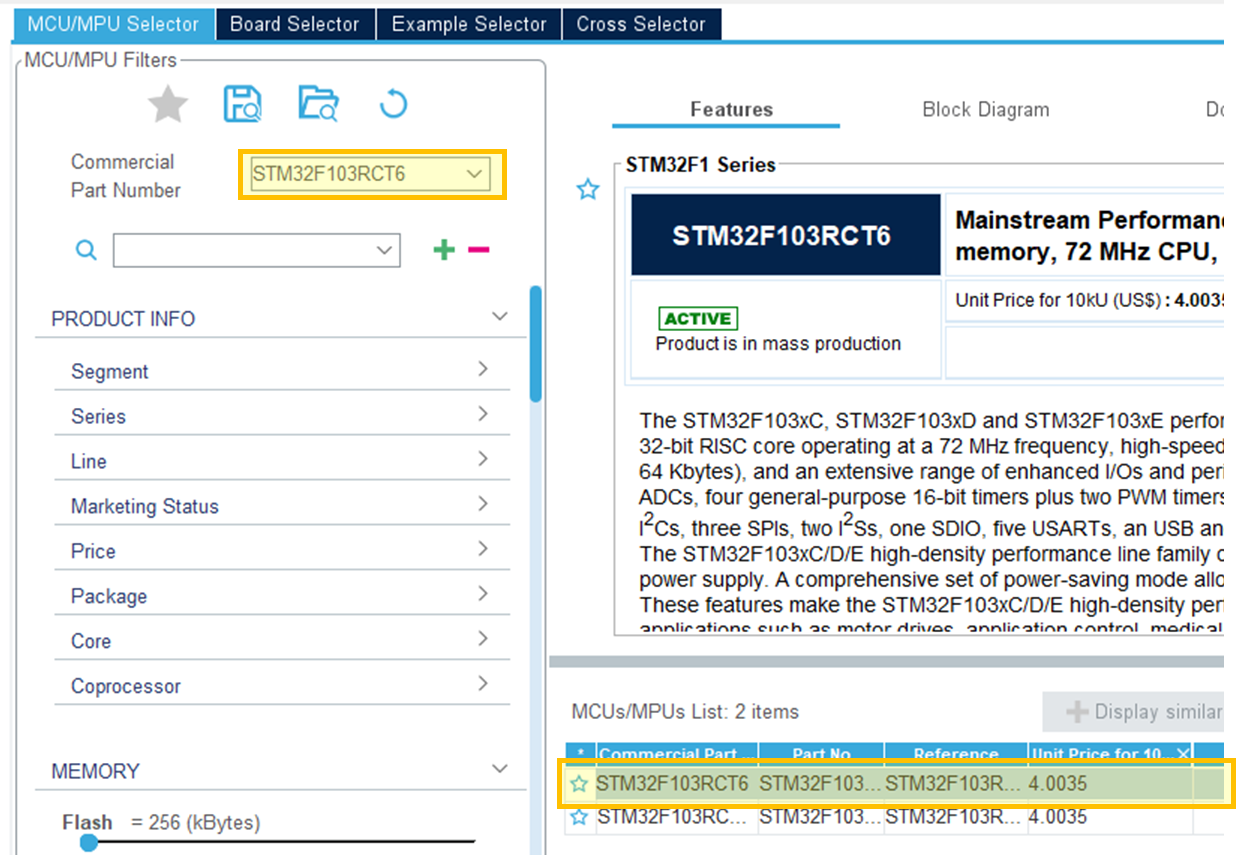Click the star column header in MCU list
The image size is (1236, 855).
(x=580, y=754)
